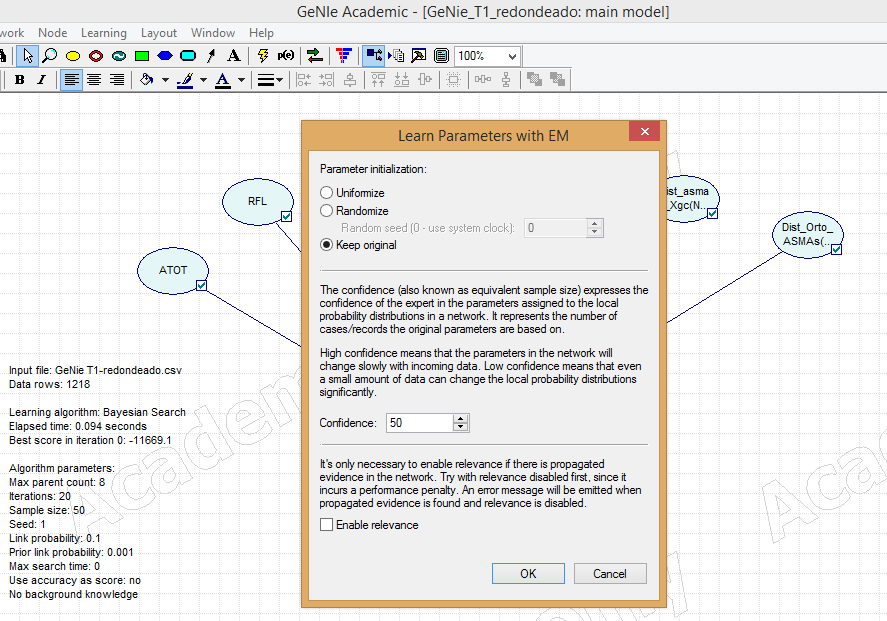887x621 pixels.
Task: Toggle the checkmark on the ATOT node
Action: [x=201, y=286]
